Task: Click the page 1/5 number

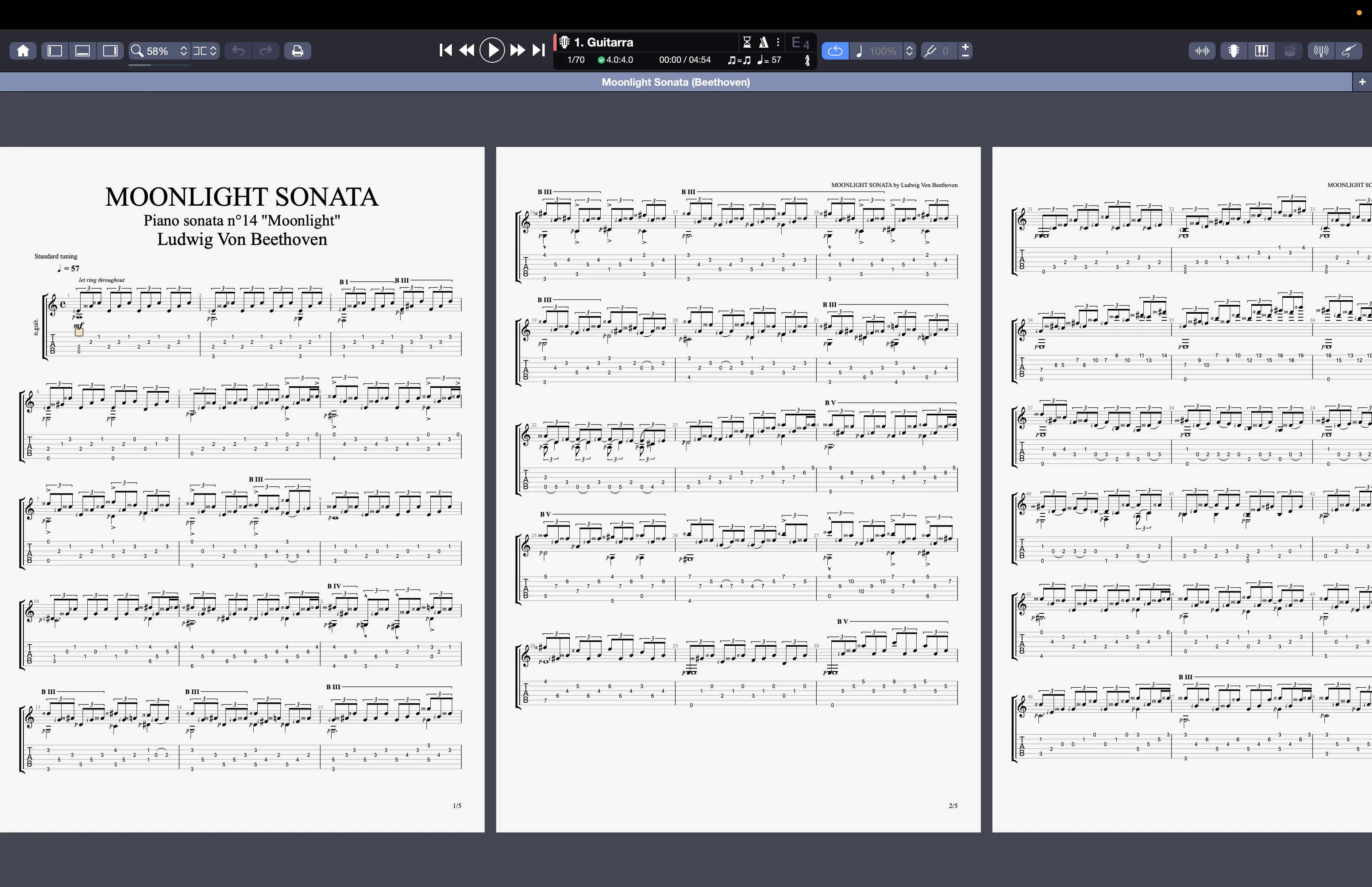Action: tap(457, 806)
